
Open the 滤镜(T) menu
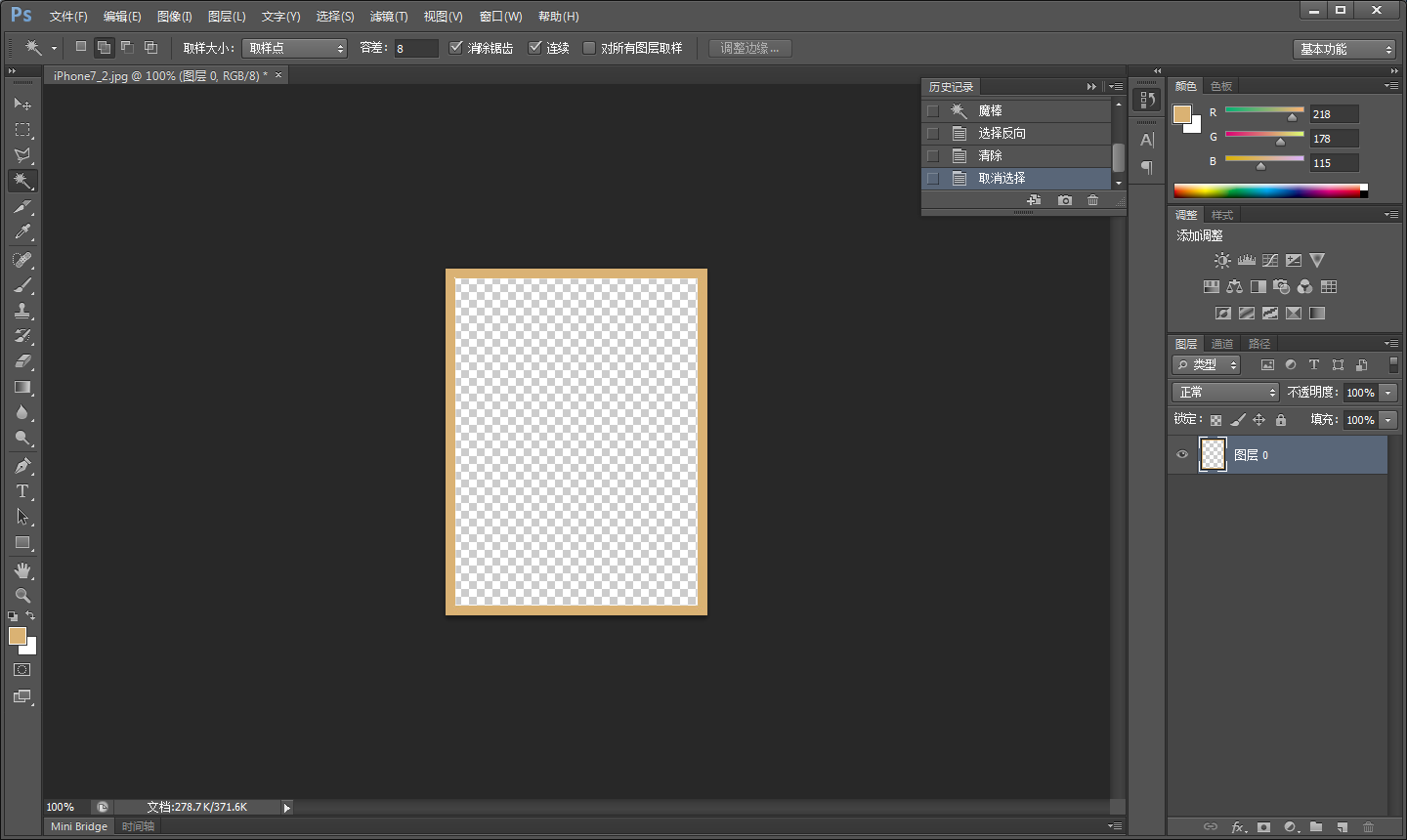coord(388,17)
